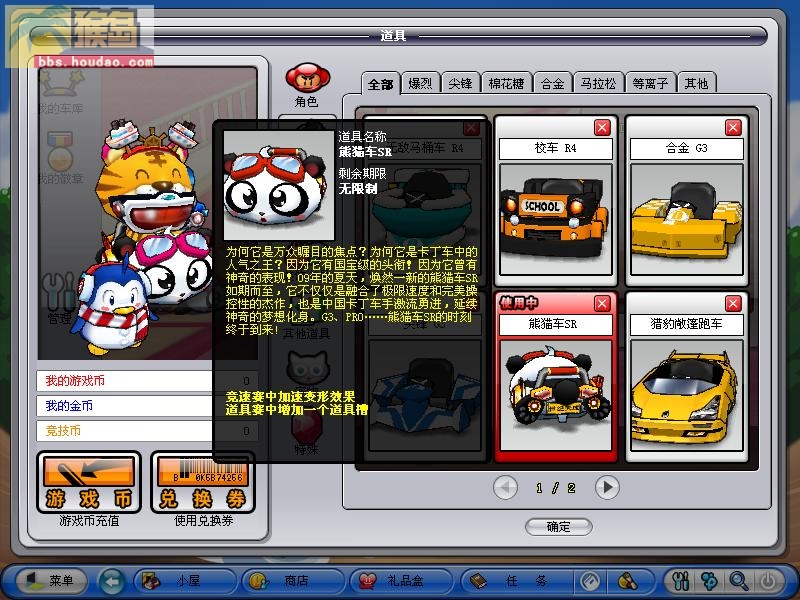
Task: Click the 使用中 in-use badge
Action: click(x=519, y=303)
